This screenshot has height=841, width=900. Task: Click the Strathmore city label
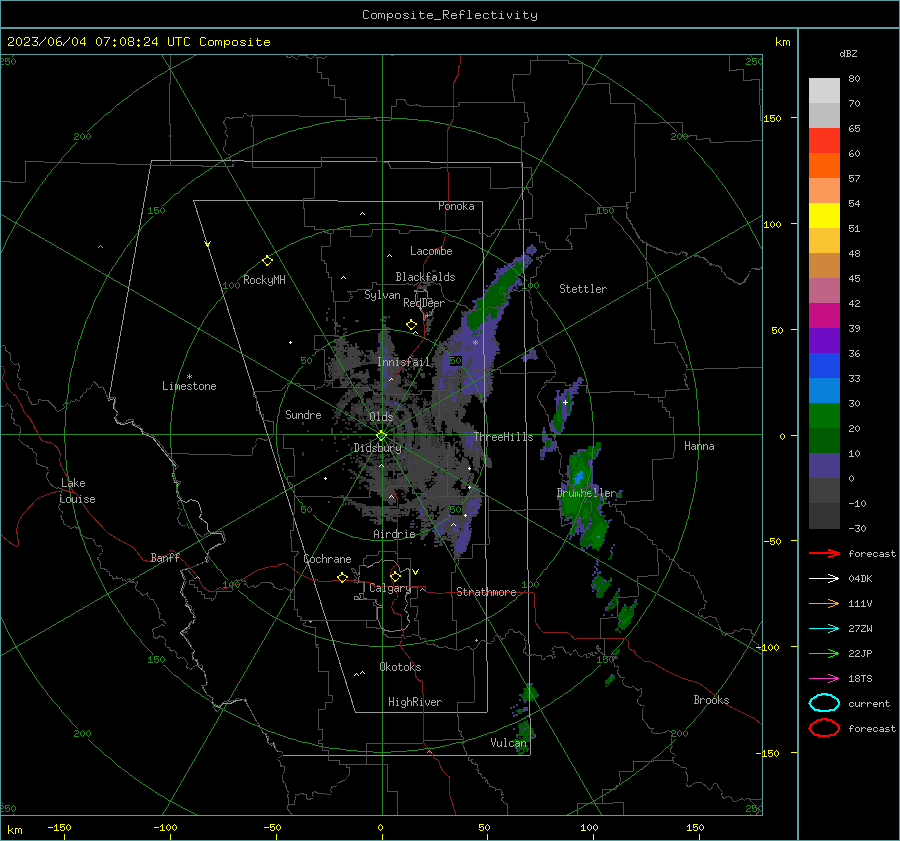coord(486,592)
